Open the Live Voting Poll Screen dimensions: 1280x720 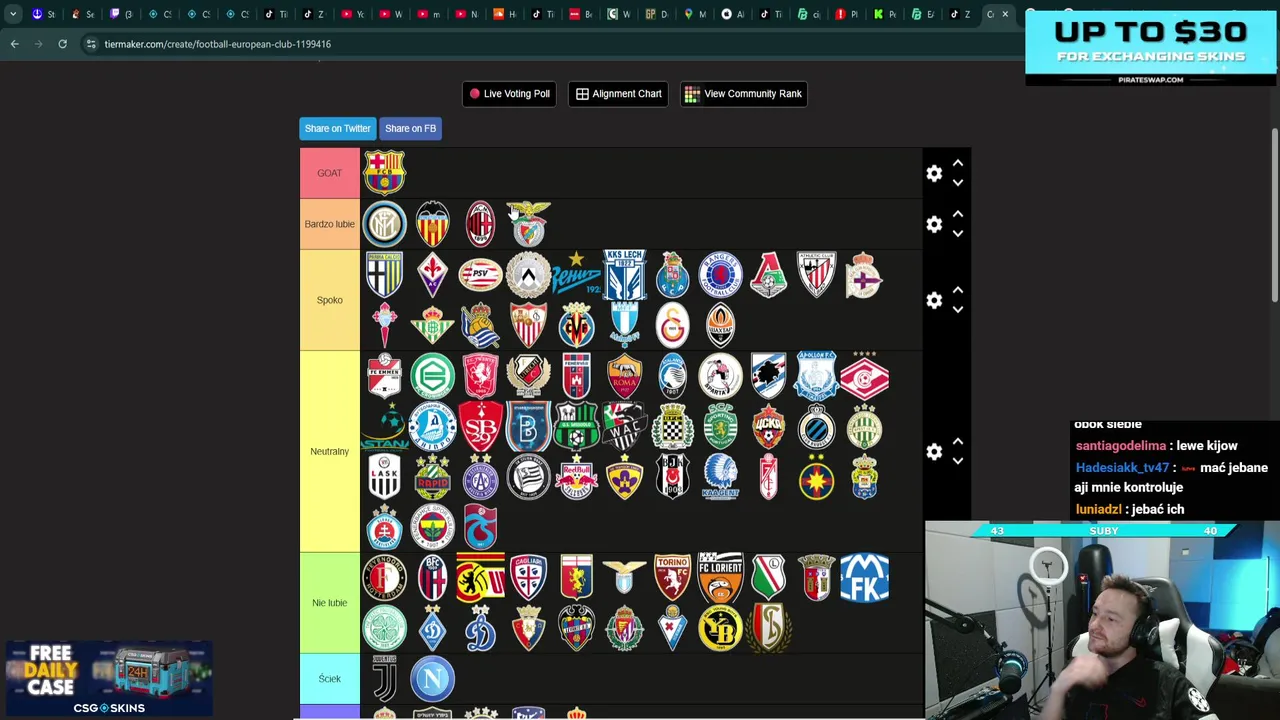pos(509,94)
